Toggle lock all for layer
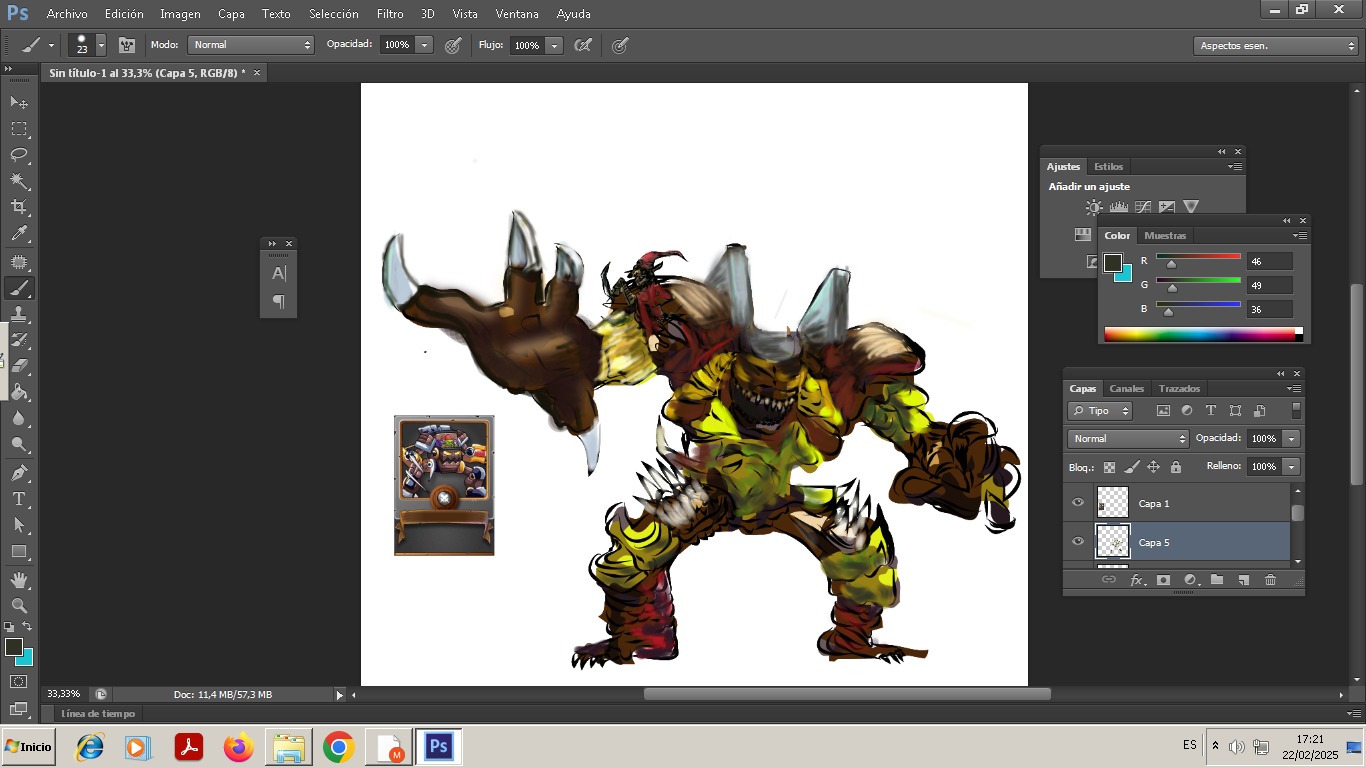Viewport: 1366px width, 768px height. [x=1176, y=467]
